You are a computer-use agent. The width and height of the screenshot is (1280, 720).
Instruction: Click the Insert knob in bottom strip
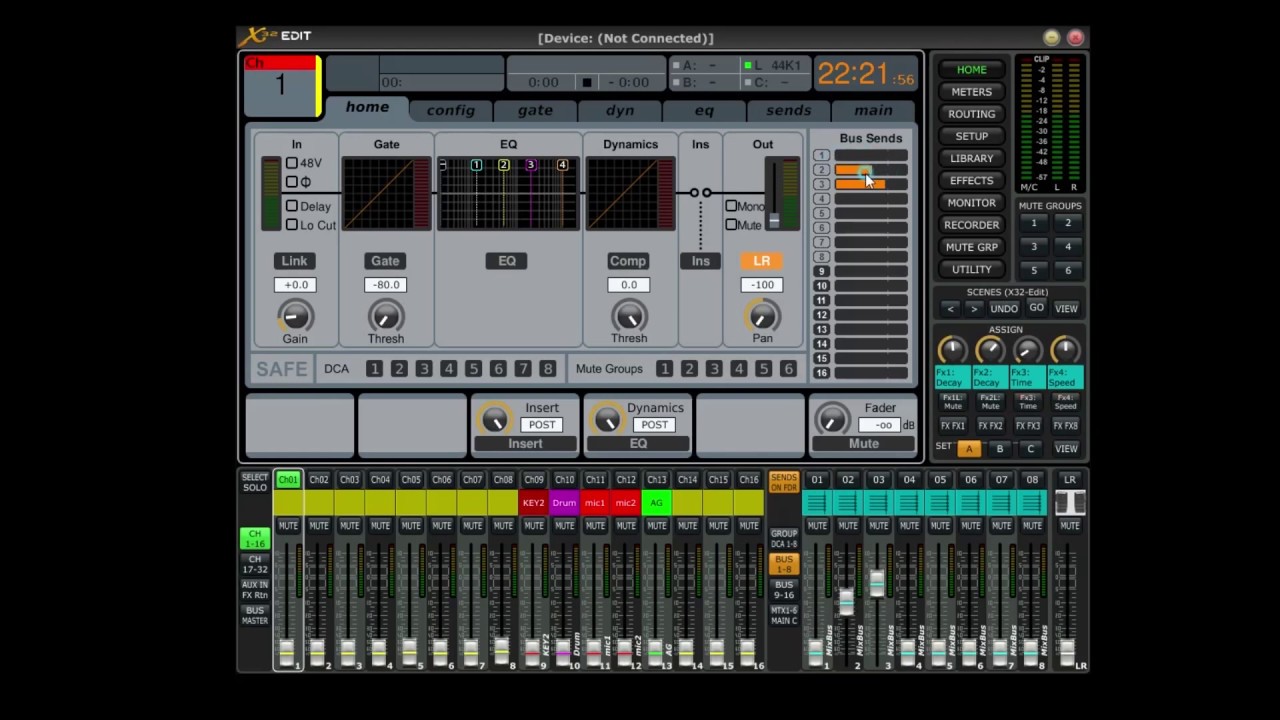tap(494, 419)
